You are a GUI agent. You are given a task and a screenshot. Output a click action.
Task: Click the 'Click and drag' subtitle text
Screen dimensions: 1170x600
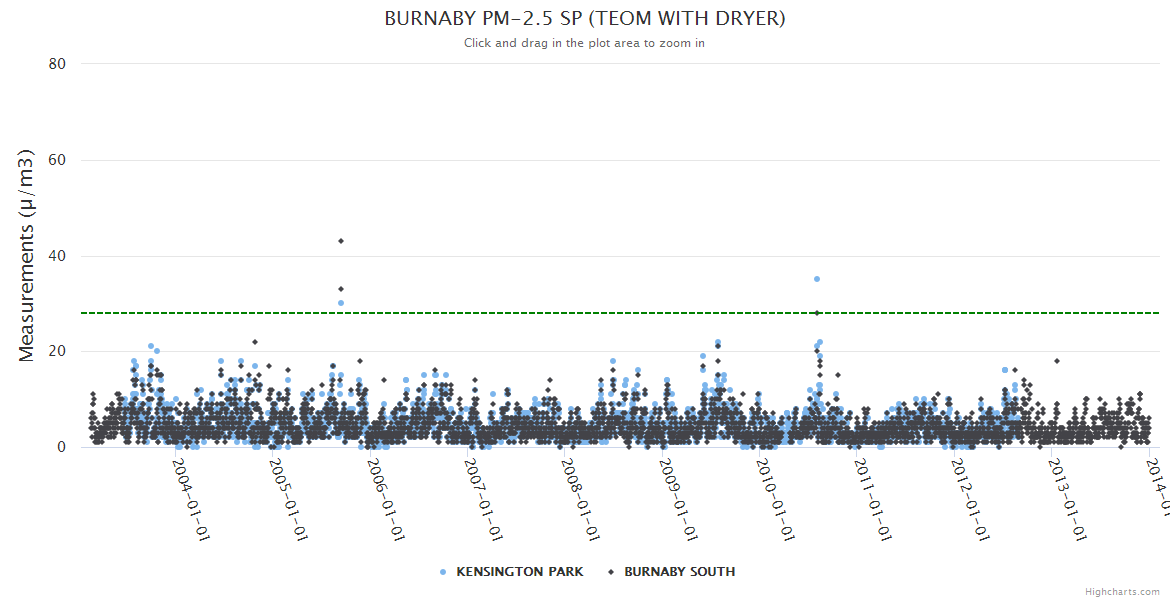tap(584, 43)
